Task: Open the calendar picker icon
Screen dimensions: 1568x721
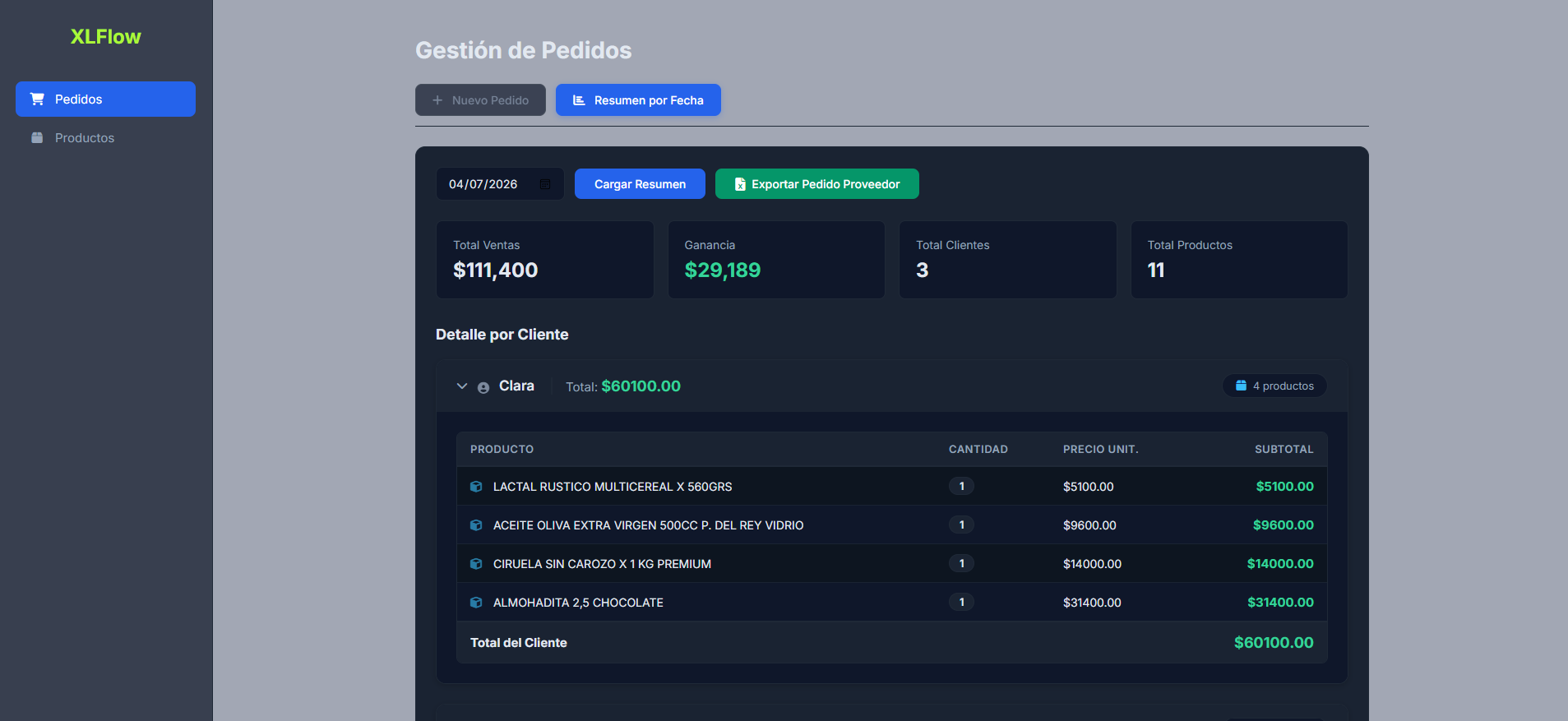Action: pos(545,184)
